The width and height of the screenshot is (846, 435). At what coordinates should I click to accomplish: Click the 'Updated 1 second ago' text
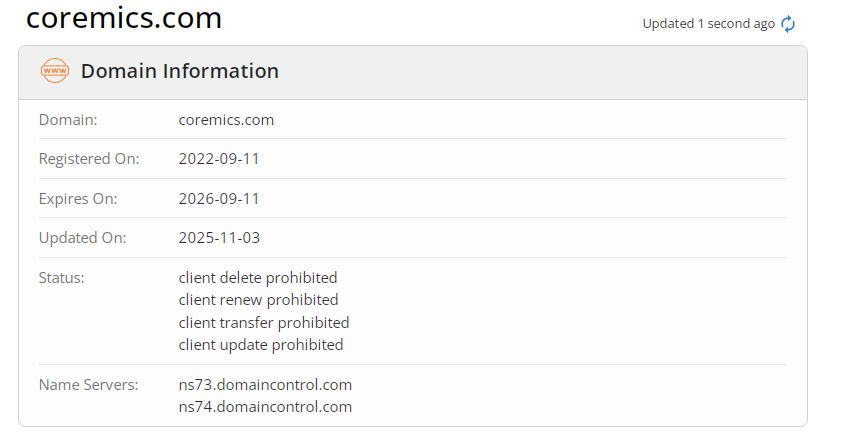(708, 24)
